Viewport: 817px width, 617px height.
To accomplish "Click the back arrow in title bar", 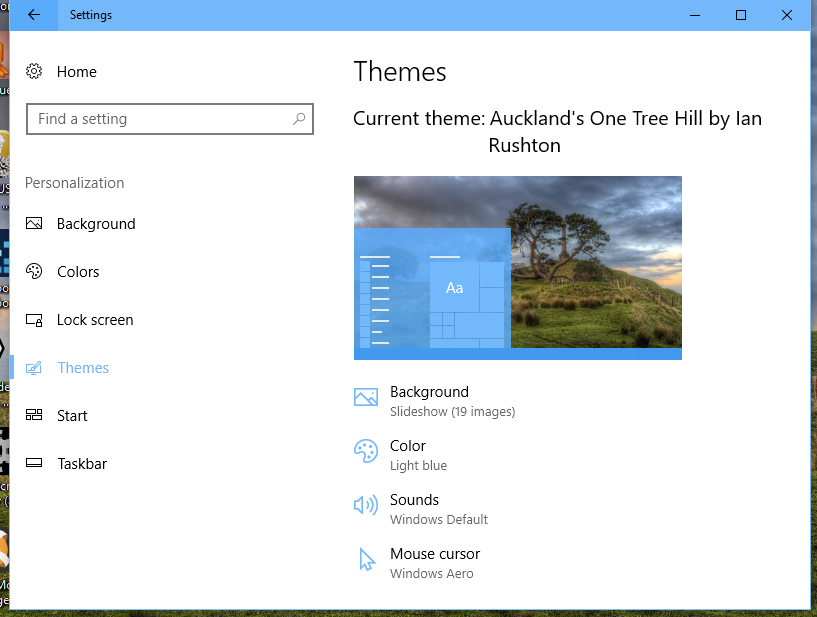I will pos(34,15).
